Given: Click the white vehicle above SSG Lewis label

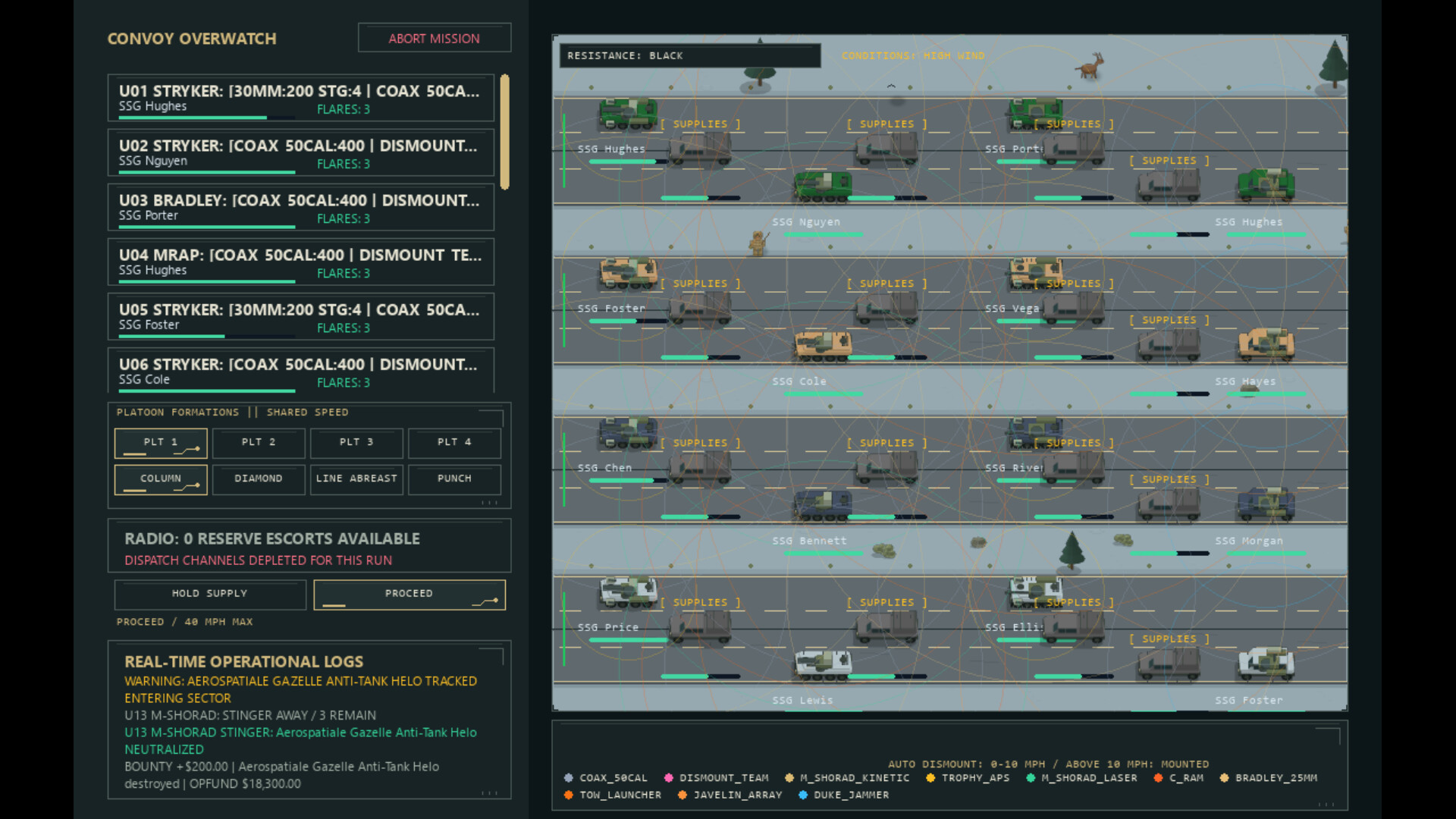Looking at the screenshot, I should 823,664.
